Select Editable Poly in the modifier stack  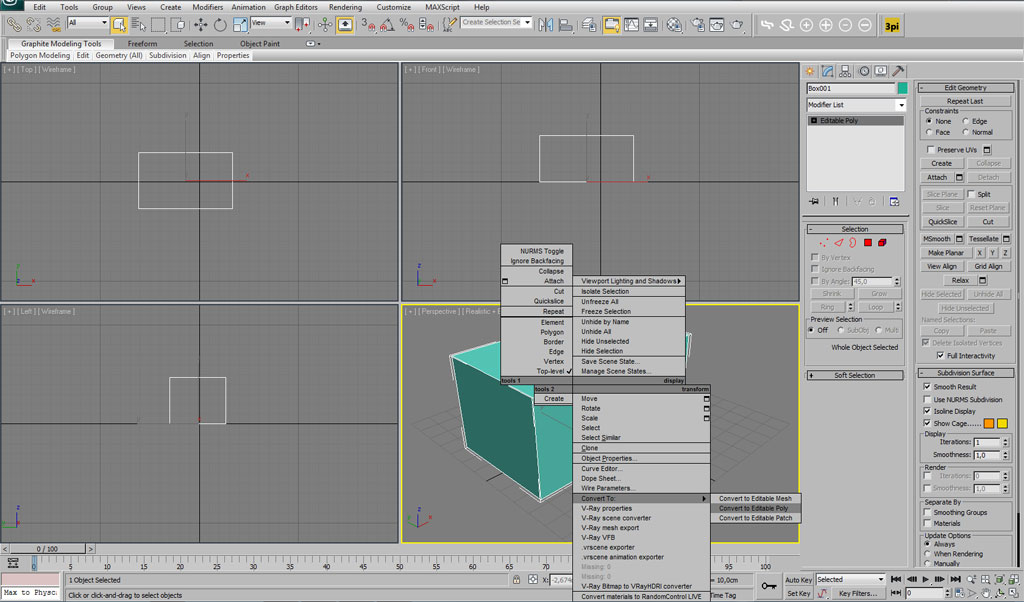856,121
